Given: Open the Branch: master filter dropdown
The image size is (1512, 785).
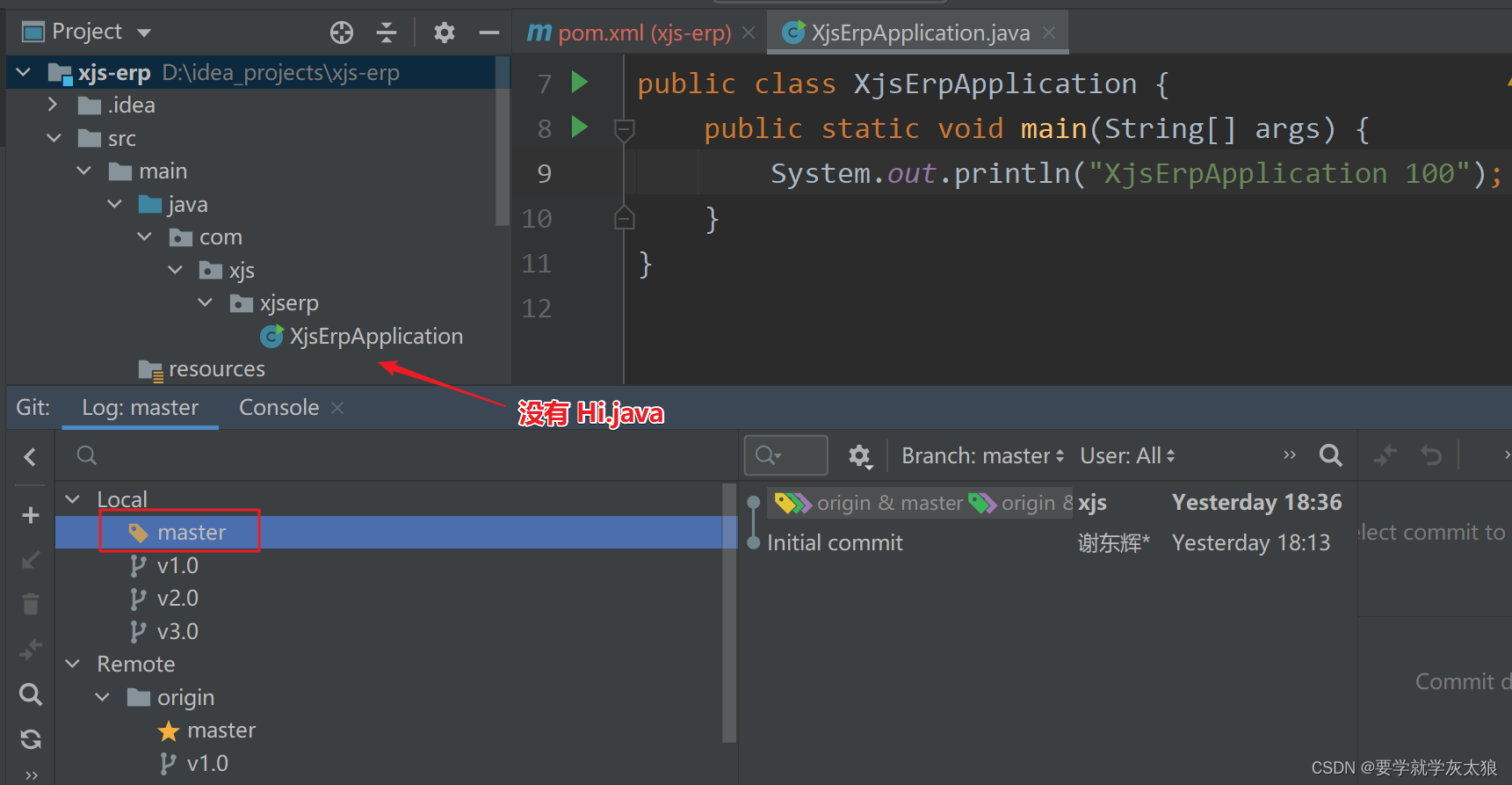Looking at the screenshot, I should click(983, 456).
